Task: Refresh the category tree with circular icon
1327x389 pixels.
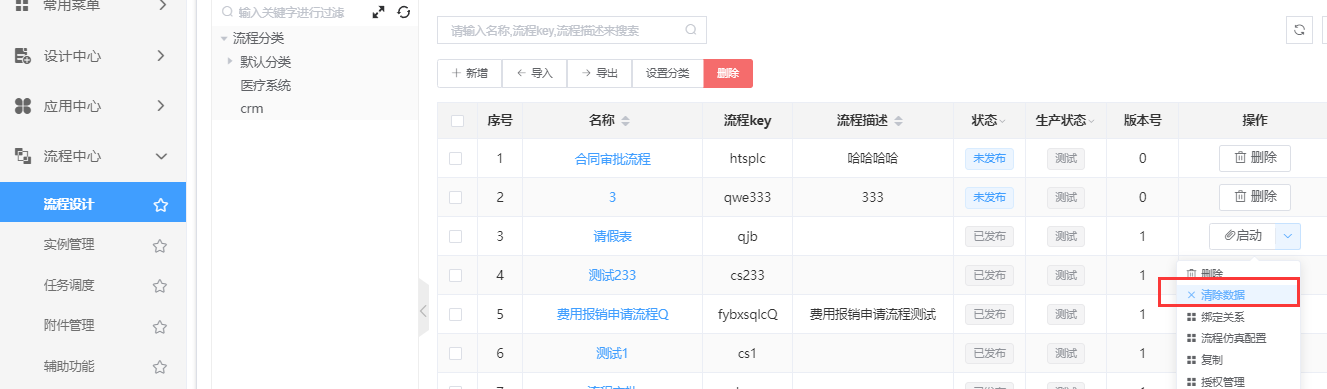Action: tap(403, 13)
